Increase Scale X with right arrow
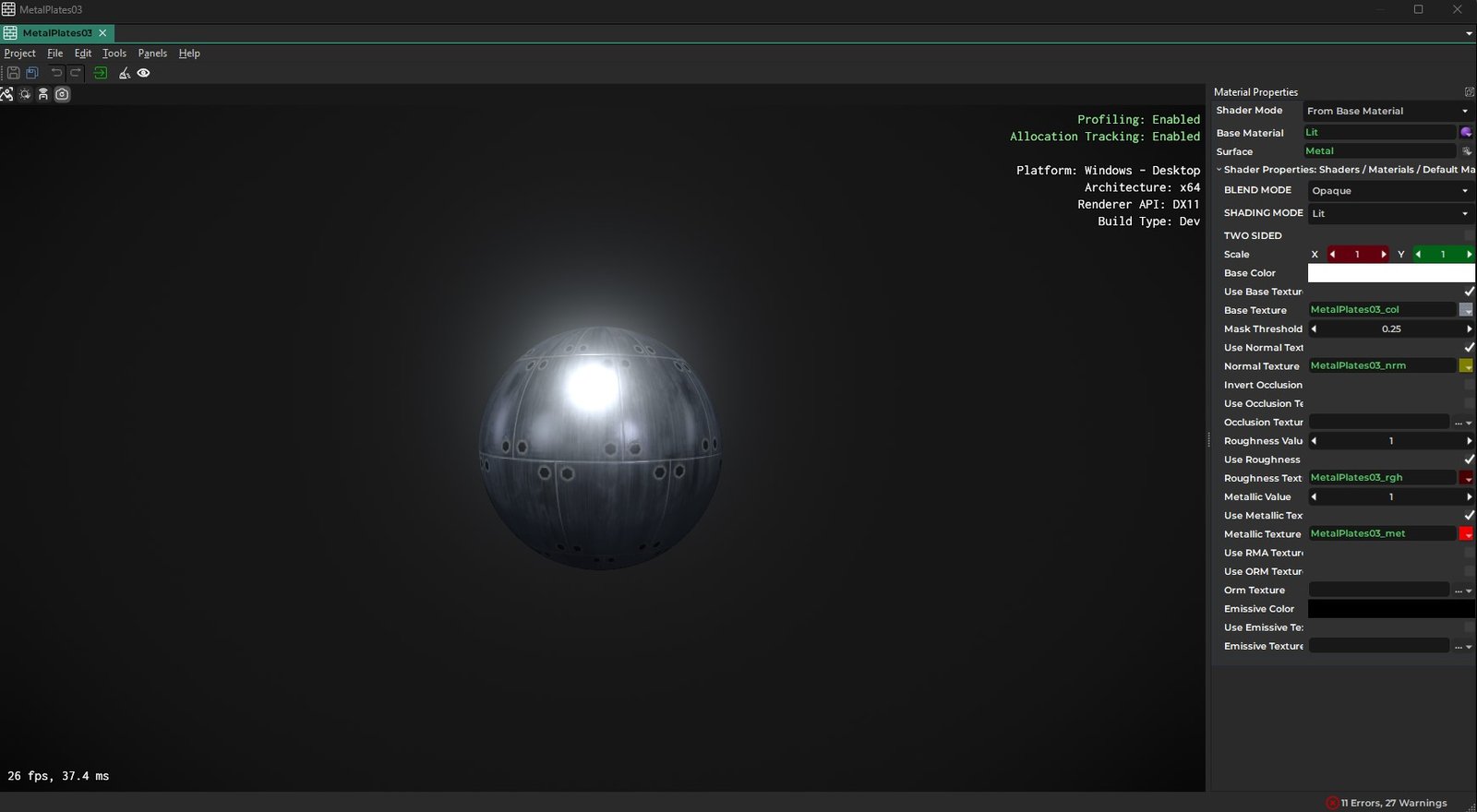 tap(1384, 254)
